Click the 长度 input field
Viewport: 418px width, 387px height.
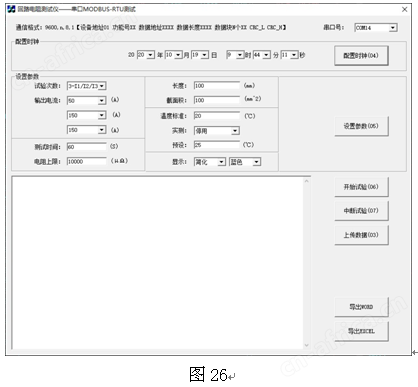tap(217, 86)
